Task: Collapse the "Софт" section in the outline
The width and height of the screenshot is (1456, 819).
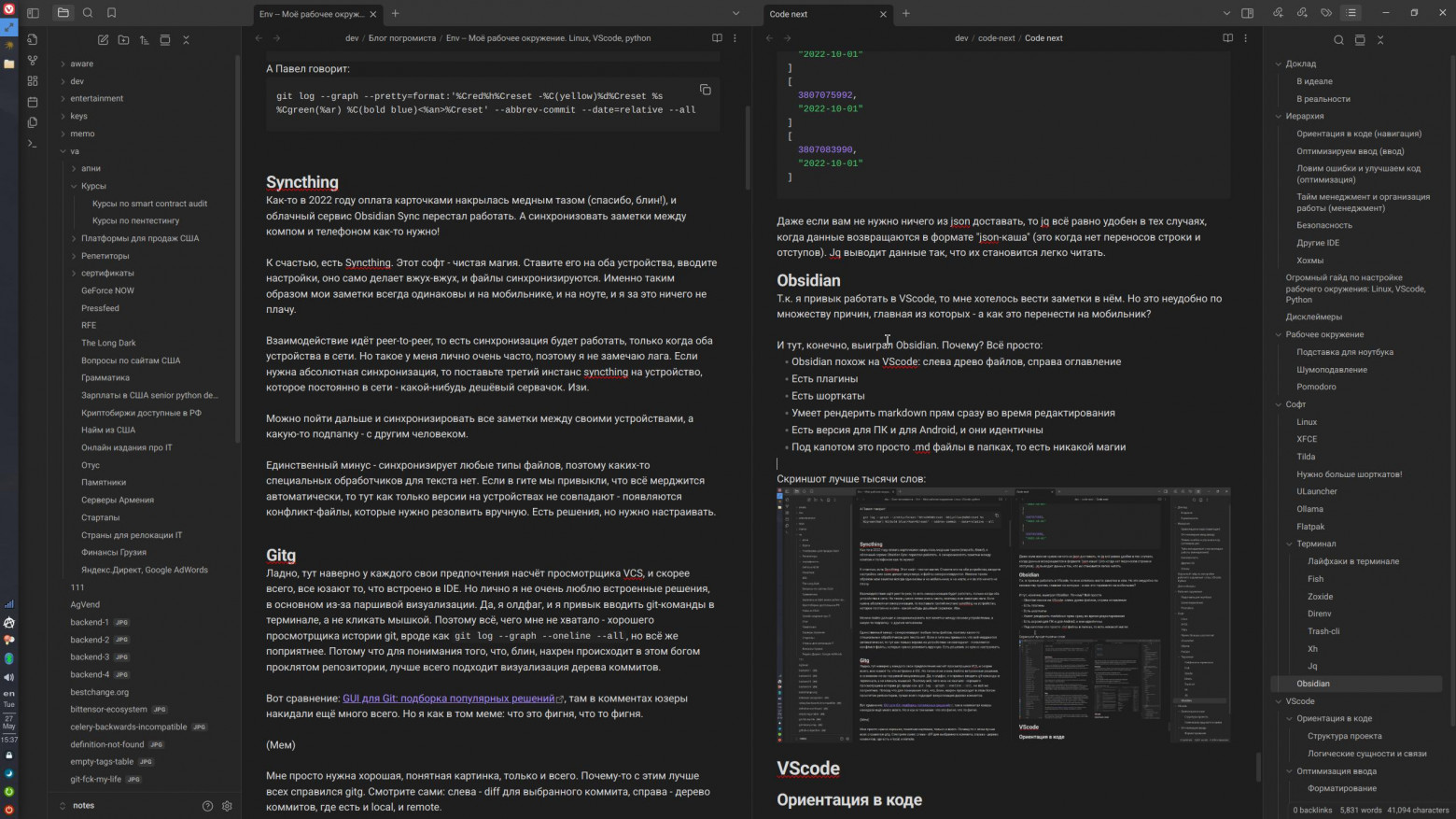Action: [1280, 403]
